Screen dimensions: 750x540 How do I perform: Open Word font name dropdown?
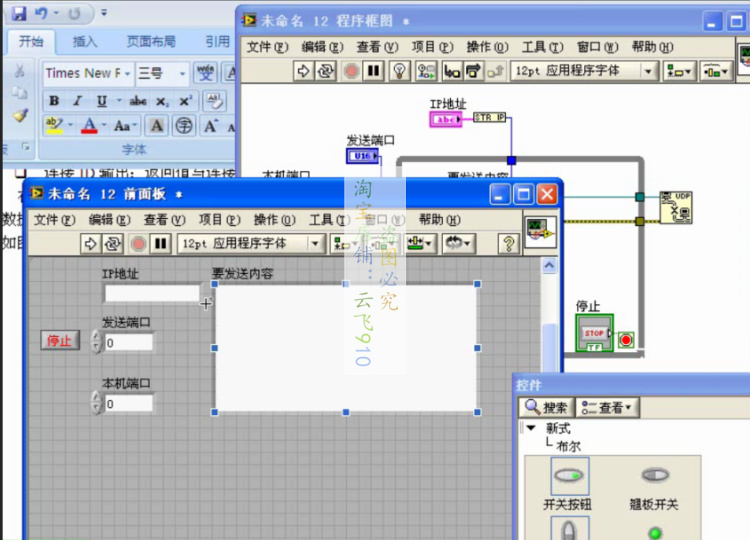(128, 74)
